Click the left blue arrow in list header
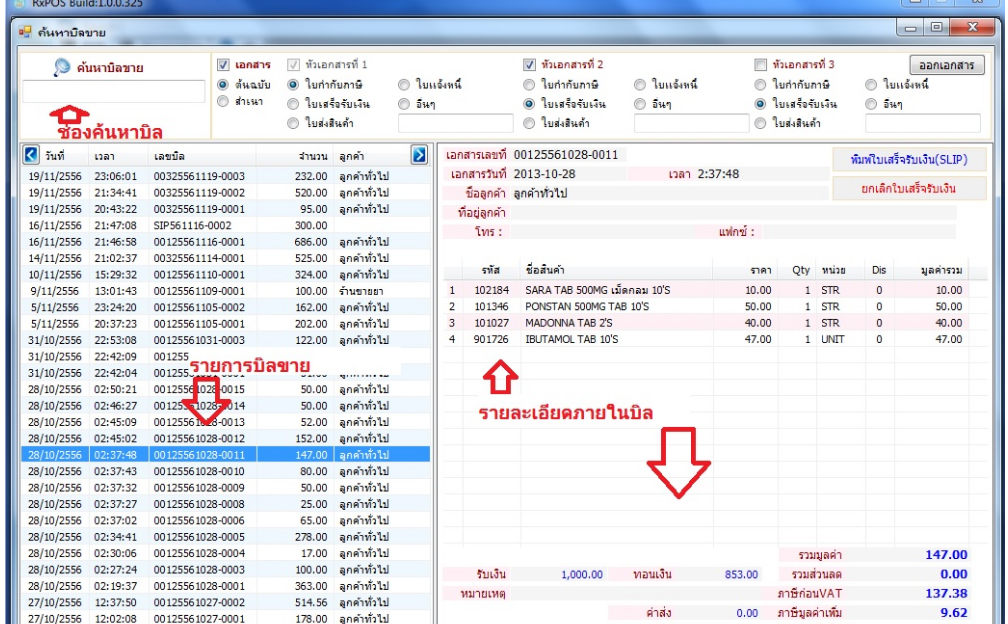The width and height of the screenshot is (1008, 624). point(31,155)
